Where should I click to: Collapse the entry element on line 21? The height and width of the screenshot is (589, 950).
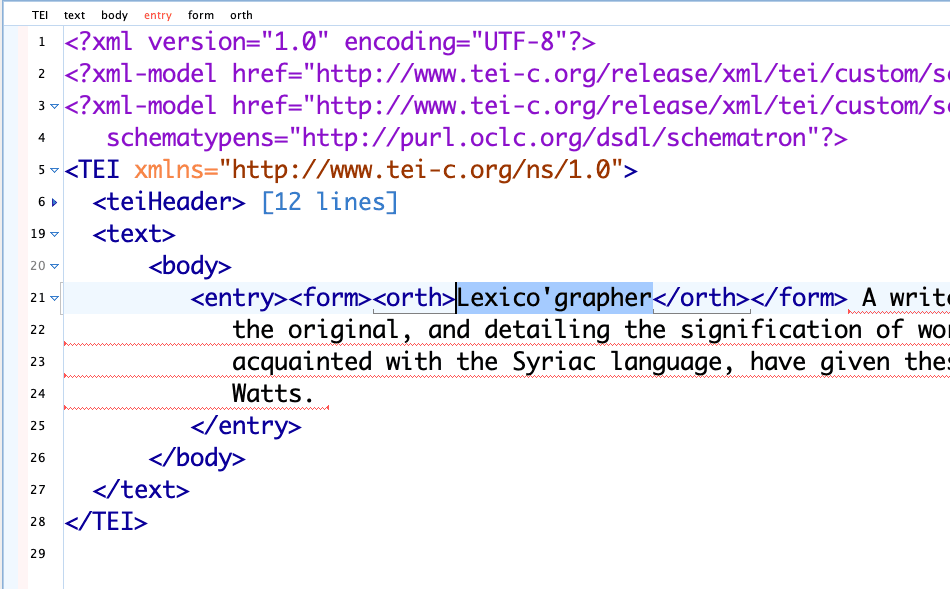[54, 298]
